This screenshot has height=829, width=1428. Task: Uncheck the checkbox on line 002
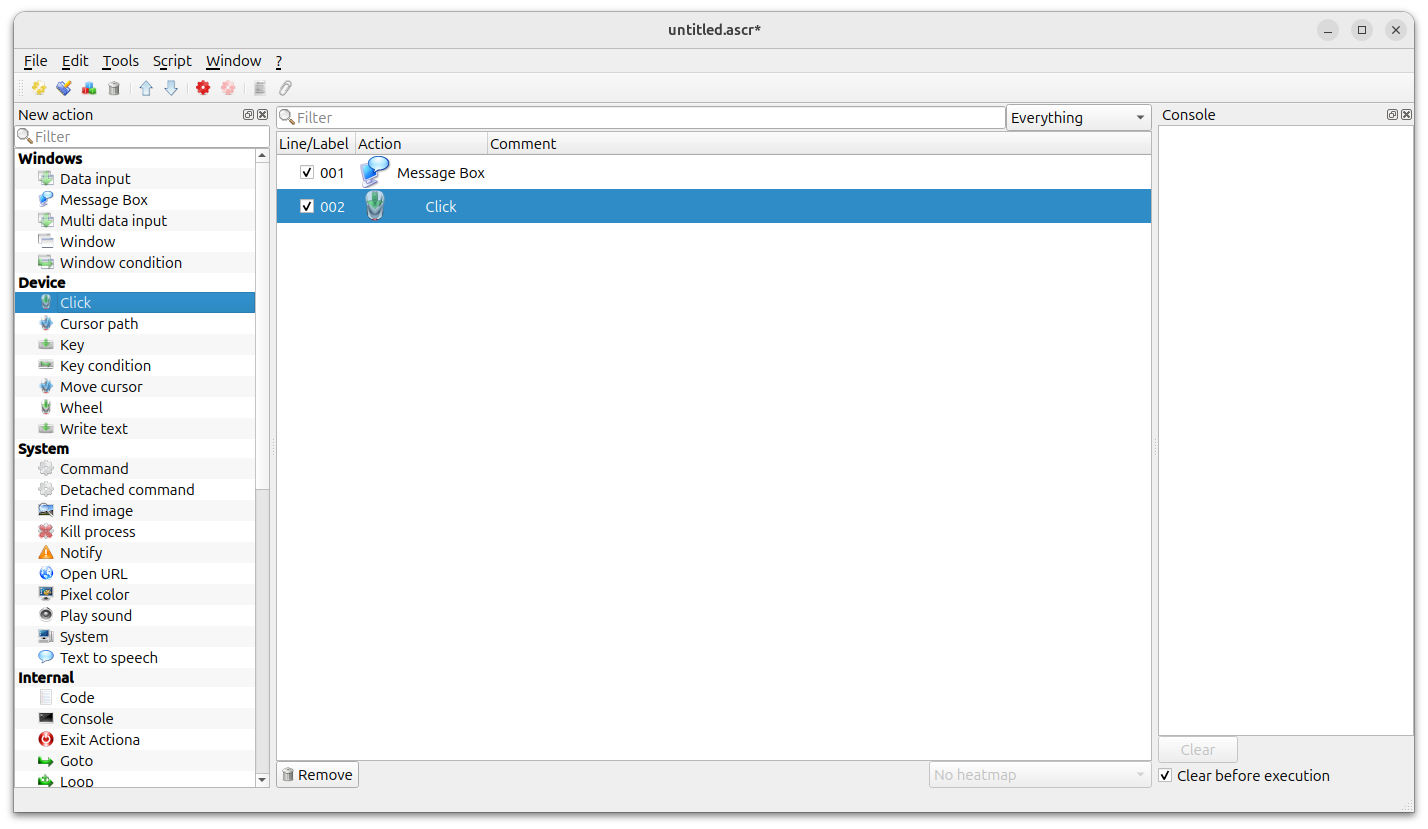coord(307,206)
